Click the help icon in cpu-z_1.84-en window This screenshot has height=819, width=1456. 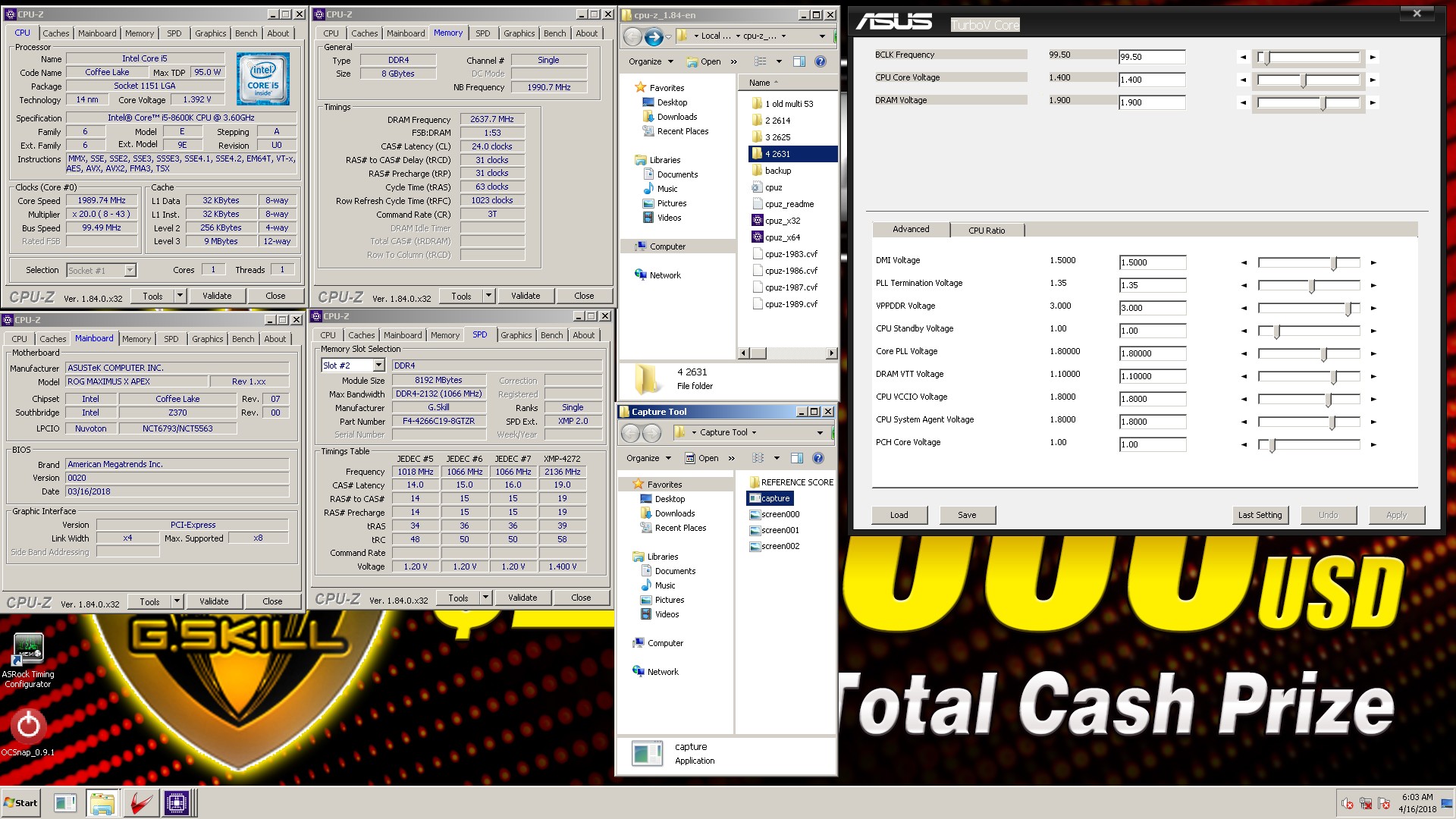pos(820,61)
